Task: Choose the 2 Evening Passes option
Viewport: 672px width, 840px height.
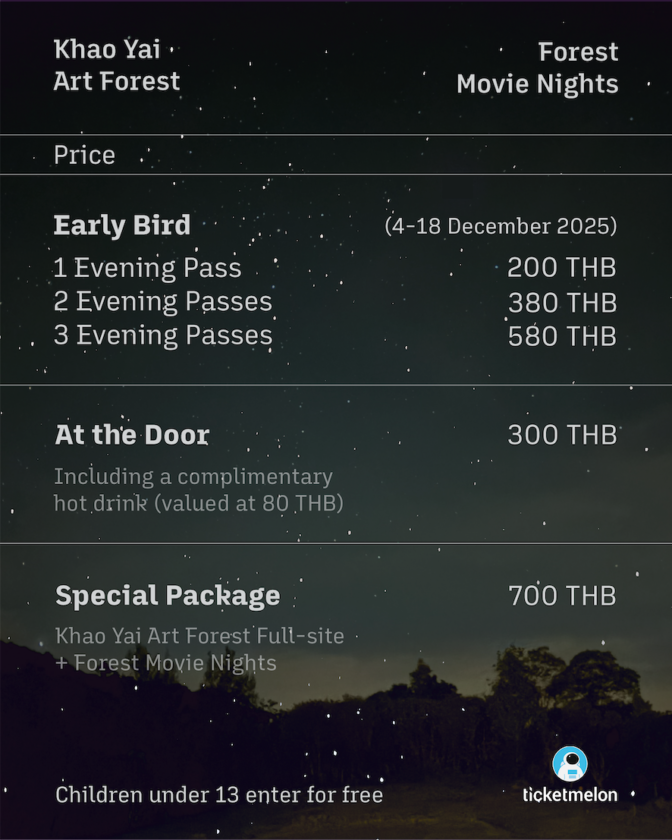Action: [x=162, y=301]
